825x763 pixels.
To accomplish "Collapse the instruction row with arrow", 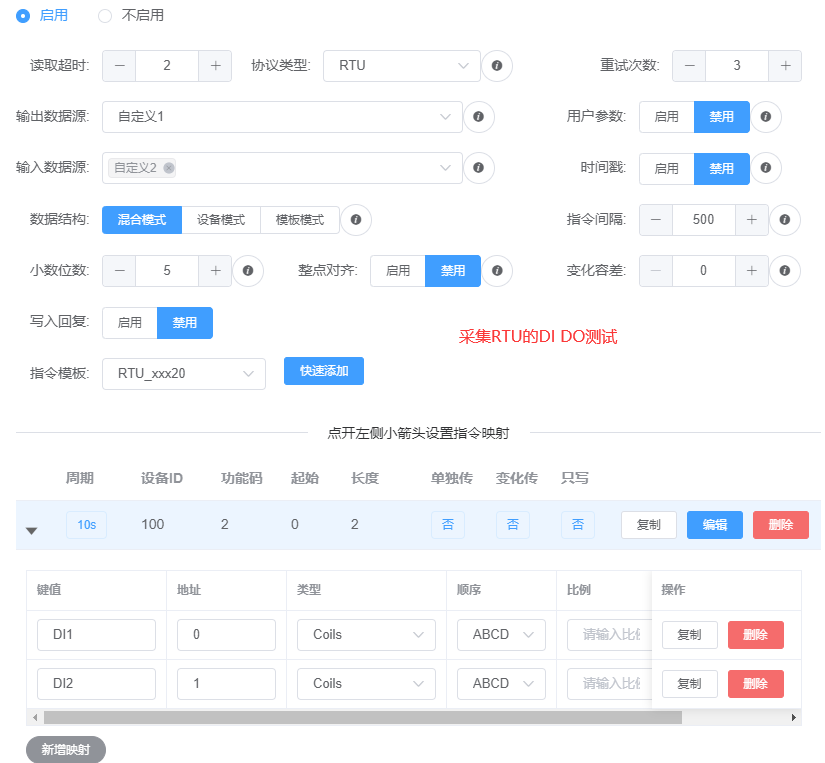I will coord(31,530).
